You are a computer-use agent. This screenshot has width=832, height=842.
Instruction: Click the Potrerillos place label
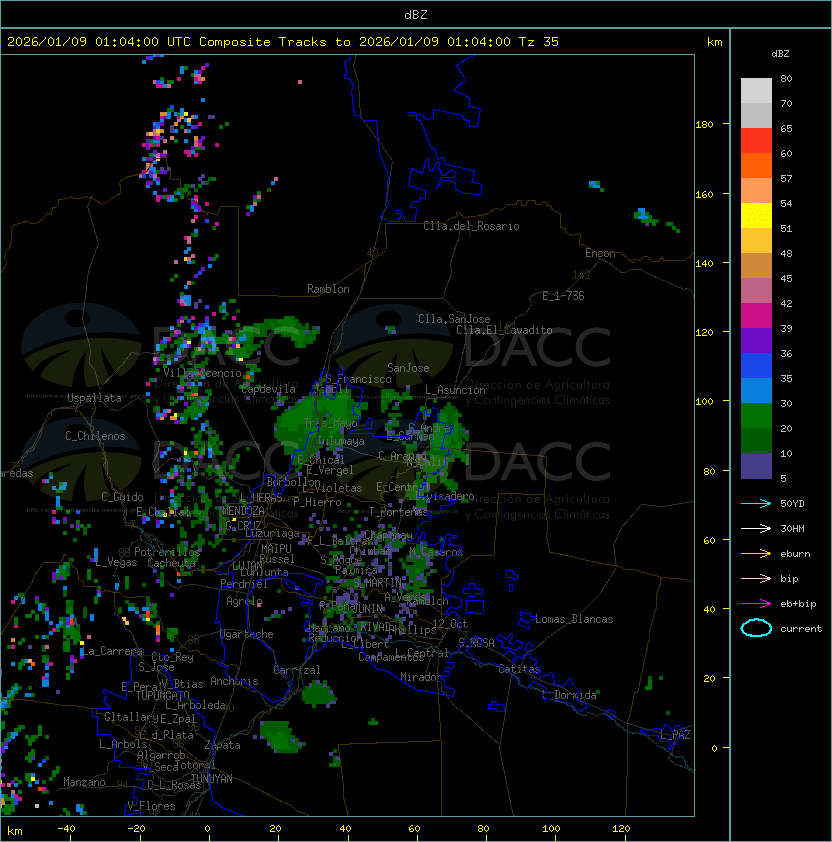pos(167,552)
